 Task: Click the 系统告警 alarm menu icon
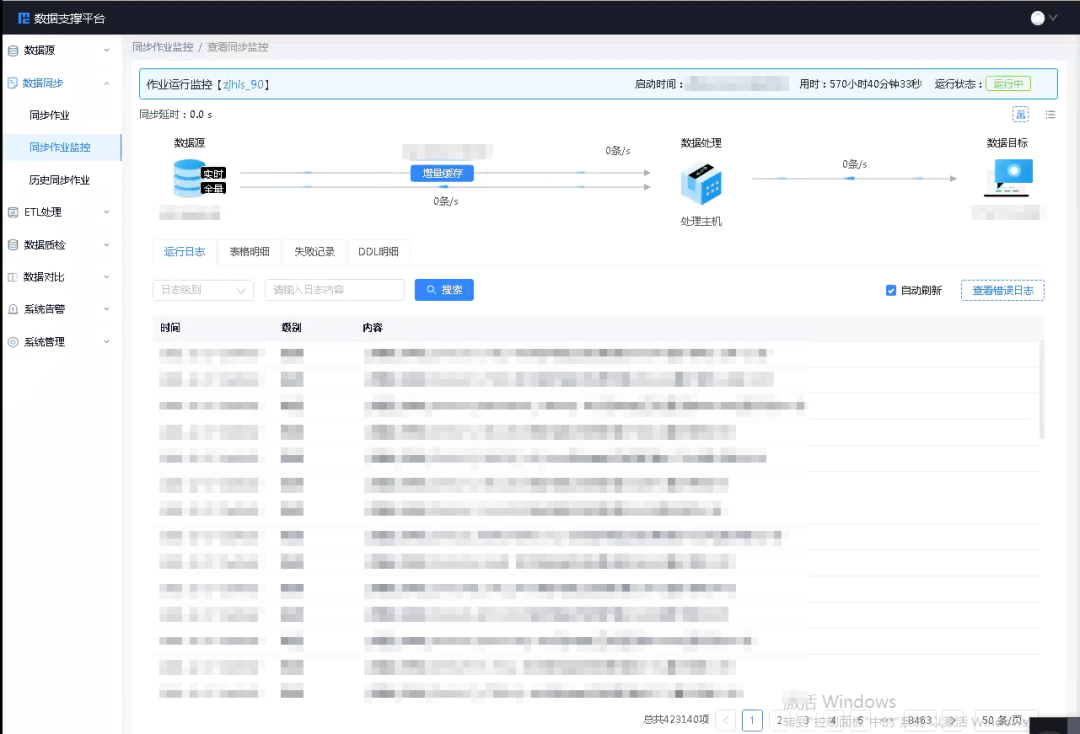pos(13,309)
